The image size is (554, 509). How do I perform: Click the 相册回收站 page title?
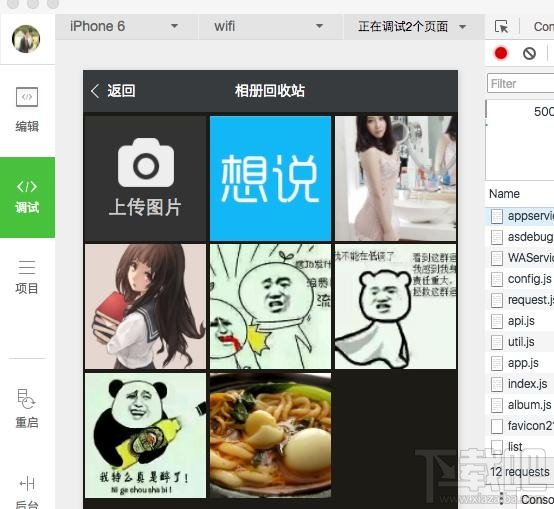pyautogui.click(x=270, y=91)
